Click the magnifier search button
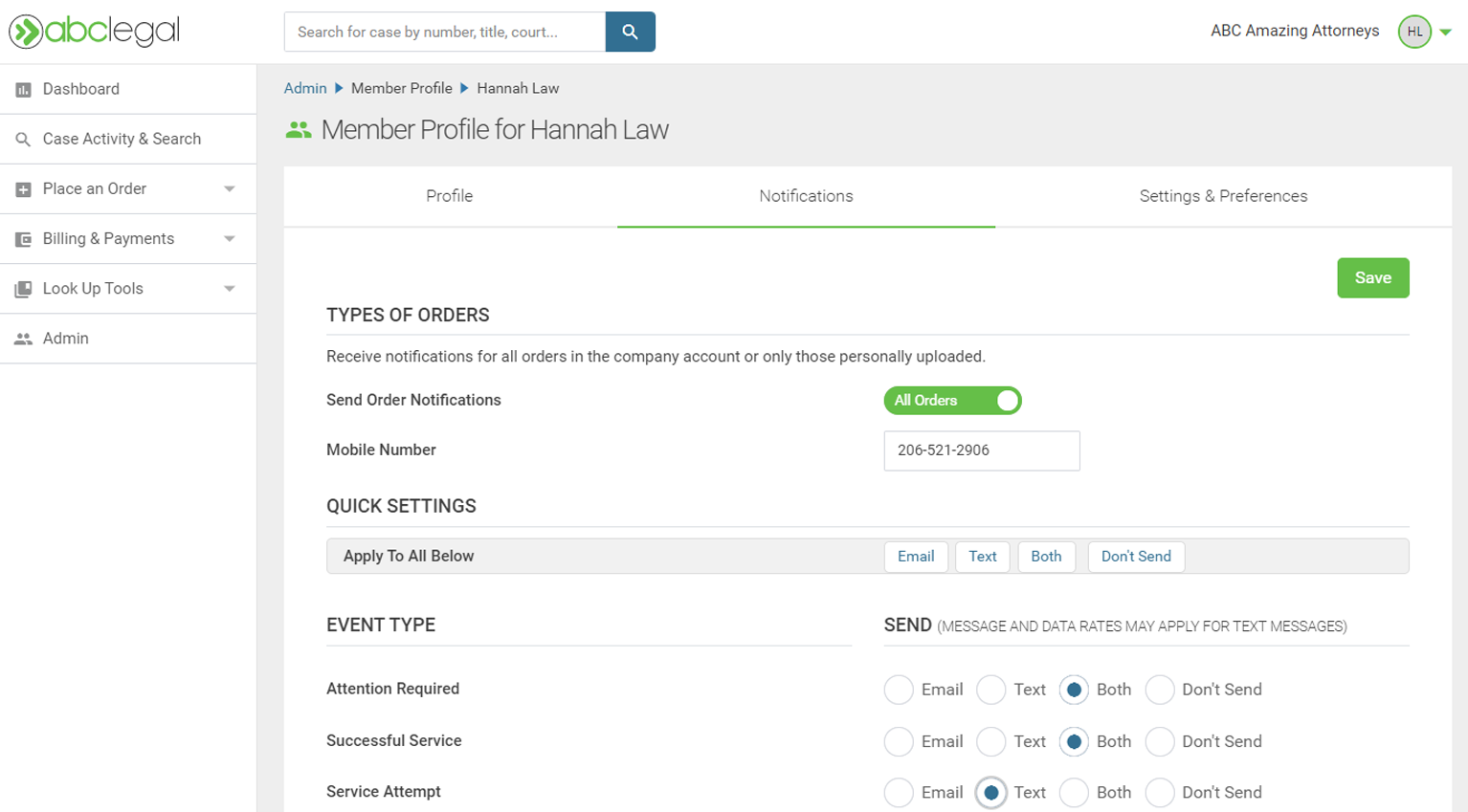1468x812 pixels. click(630, 32)
